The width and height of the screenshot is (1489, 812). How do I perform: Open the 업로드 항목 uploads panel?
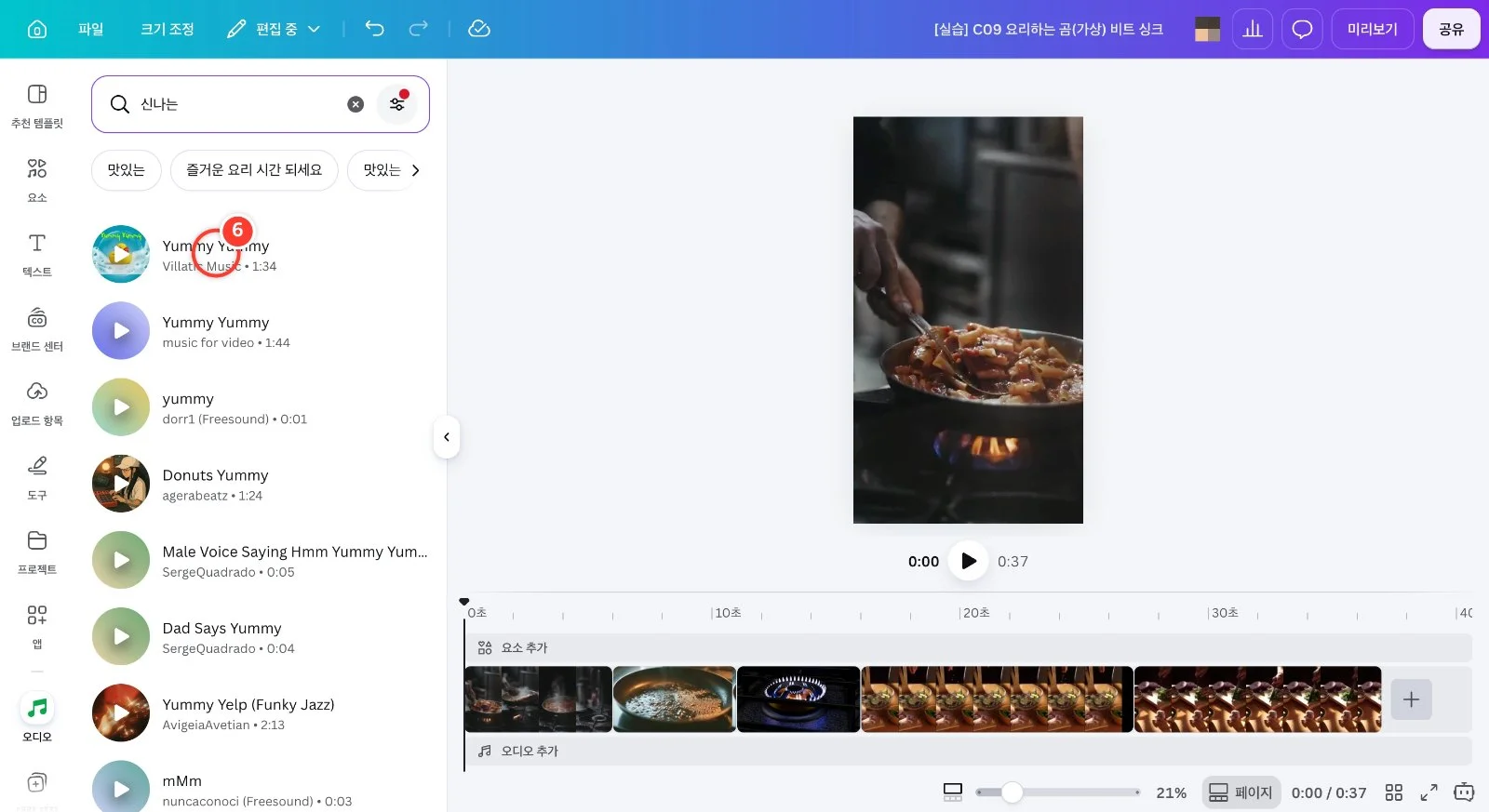(x=37, y=404)
